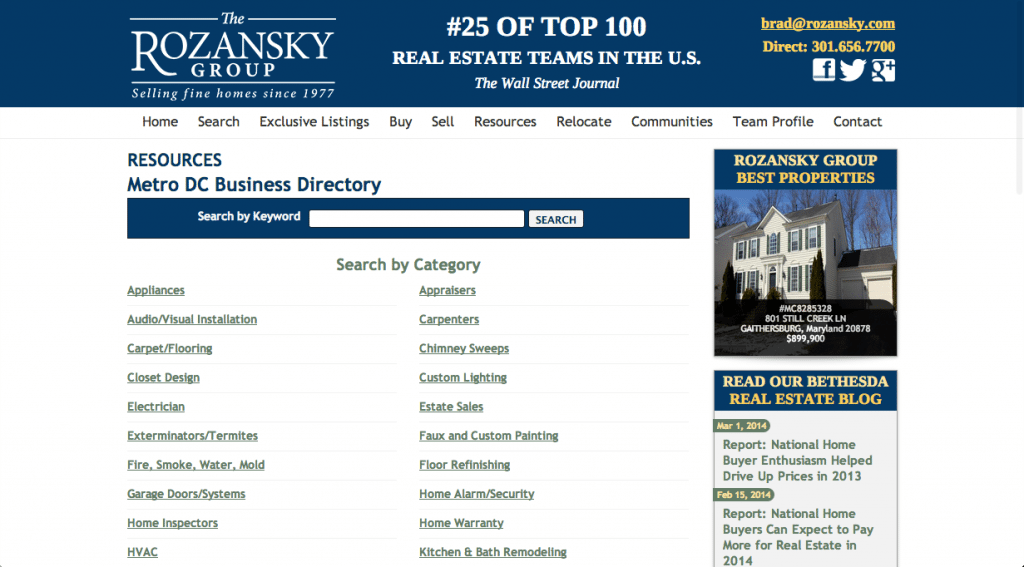Viewport: 1024px width, 567px height.
Task: Open the Chimney Sweeps category
Action: coord(464,348)
